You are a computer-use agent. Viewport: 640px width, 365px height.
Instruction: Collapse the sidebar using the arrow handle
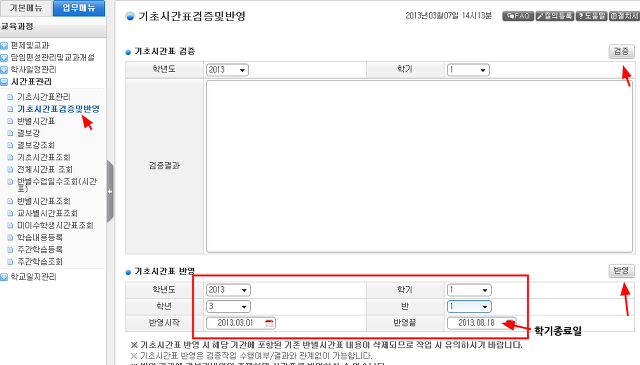[x=110, y=191]
